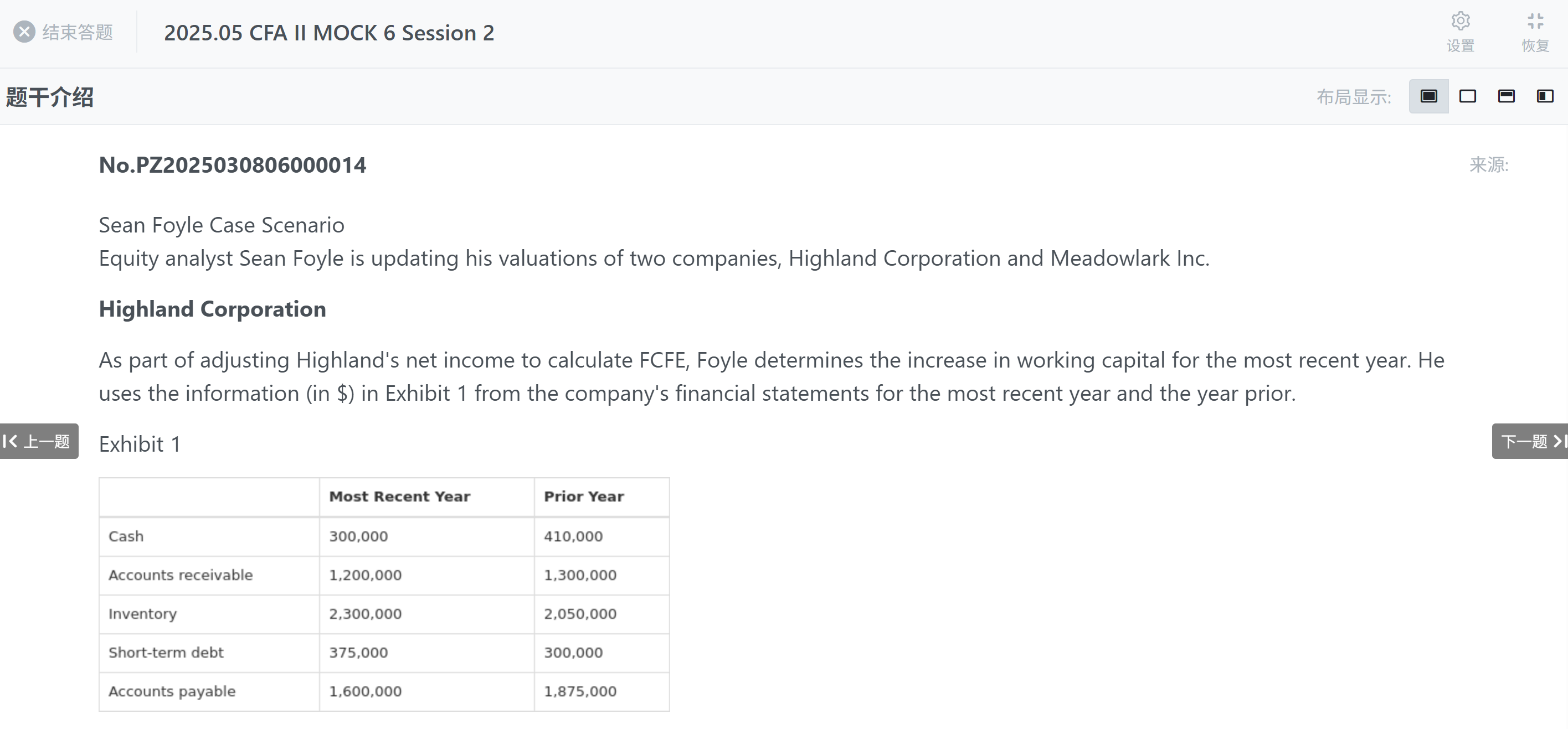Click the 布局显示 layout label
The width and height of the screenshot is (1568, 729).
(1354, 97)
